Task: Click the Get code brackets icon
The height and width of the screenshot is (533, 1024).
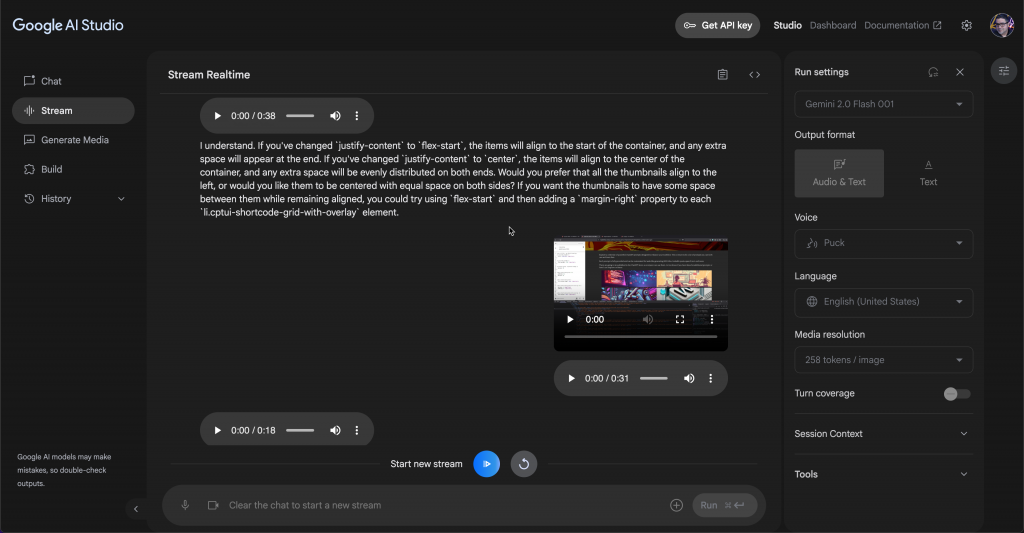Action: point(755,75)
